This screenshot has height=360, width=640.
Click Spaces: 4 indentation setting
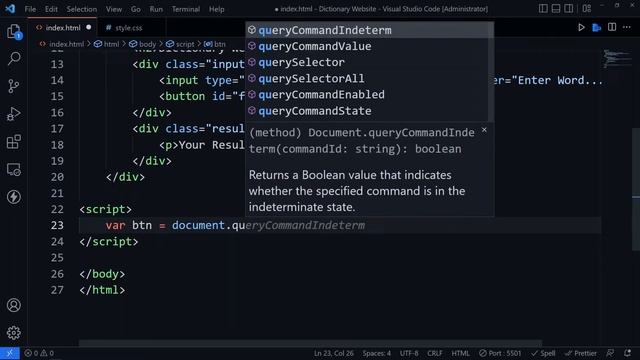click(376, 353)
